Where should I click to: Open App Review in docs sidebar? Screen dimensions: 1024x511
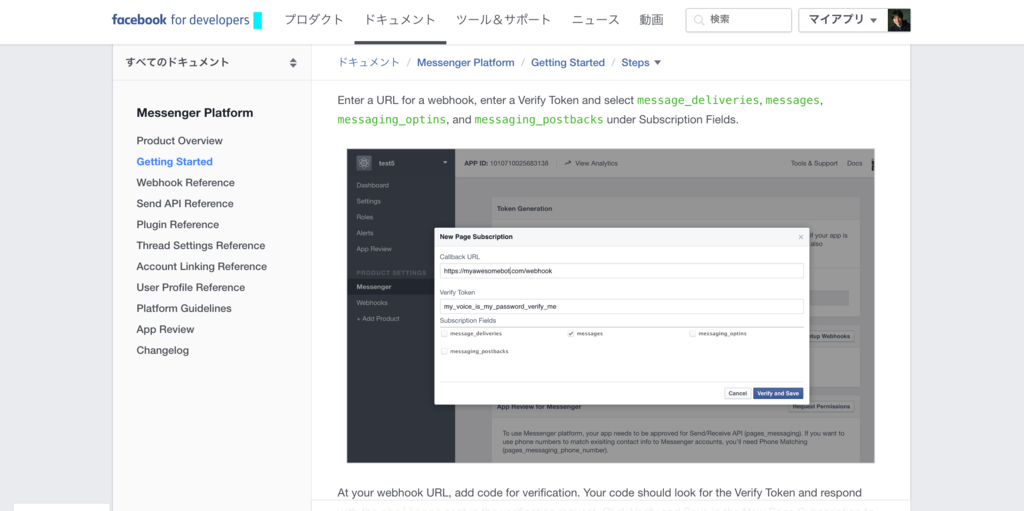pyautogui.click(x=165, y=329)
